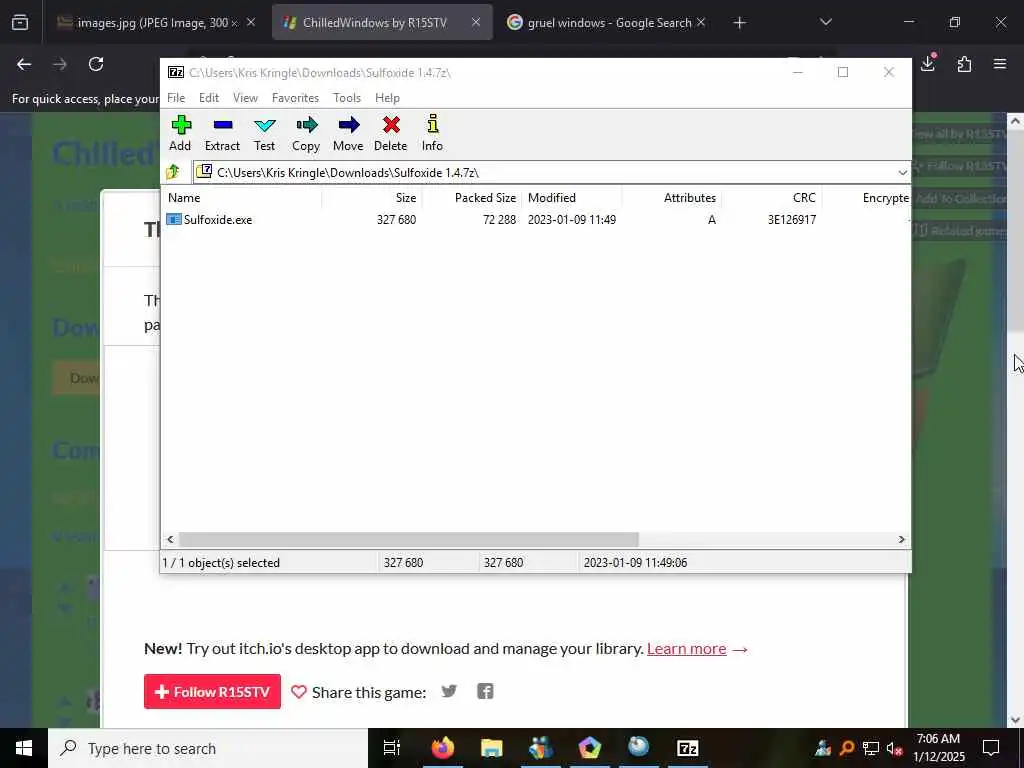
Task: Open the Learn more link
Action: [x=686, y=648]
